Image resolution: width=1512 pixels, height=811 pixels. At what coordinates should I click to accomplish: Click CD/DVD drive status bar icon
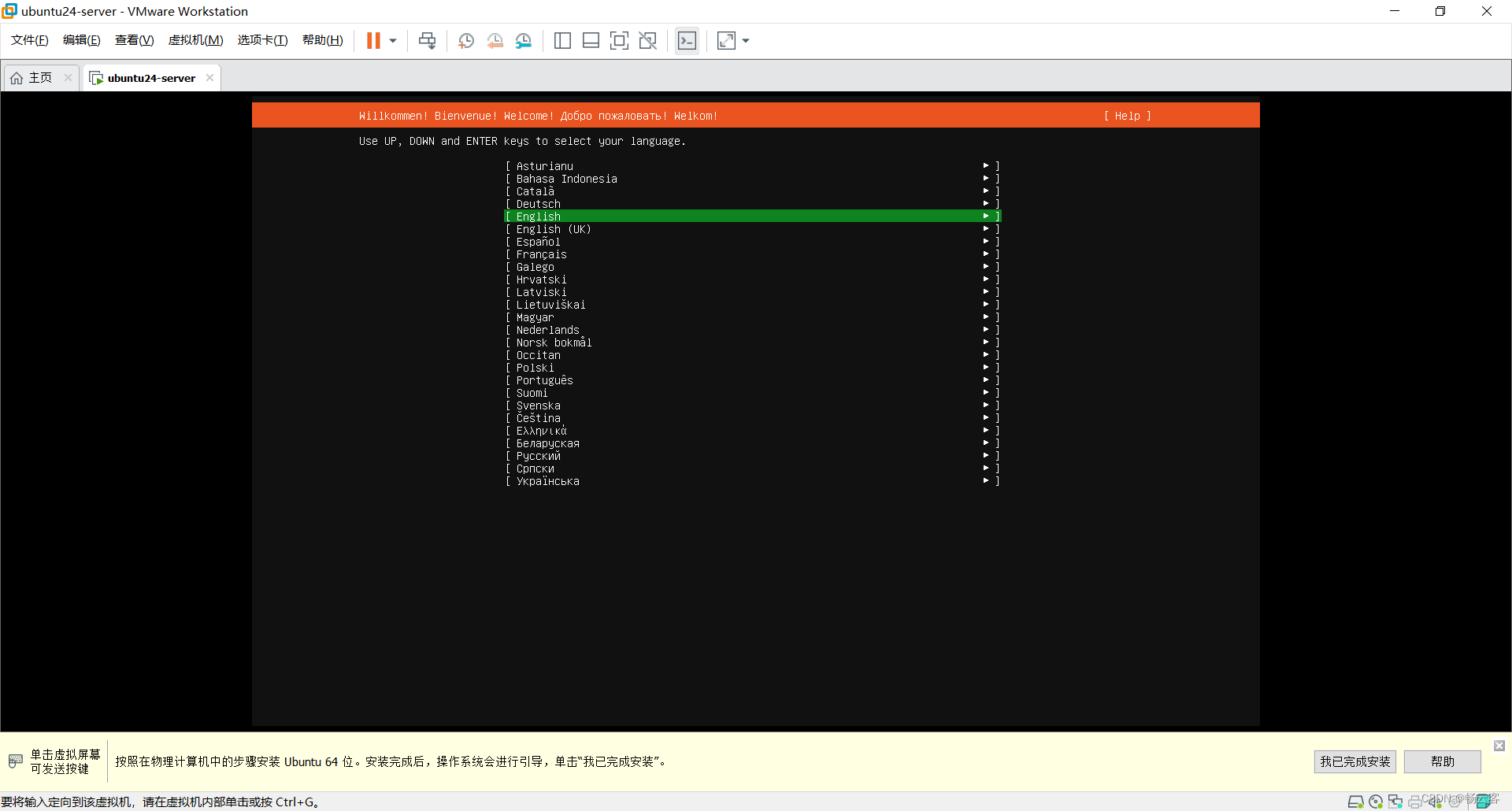pyautogui.click(x=1376, y=802)
